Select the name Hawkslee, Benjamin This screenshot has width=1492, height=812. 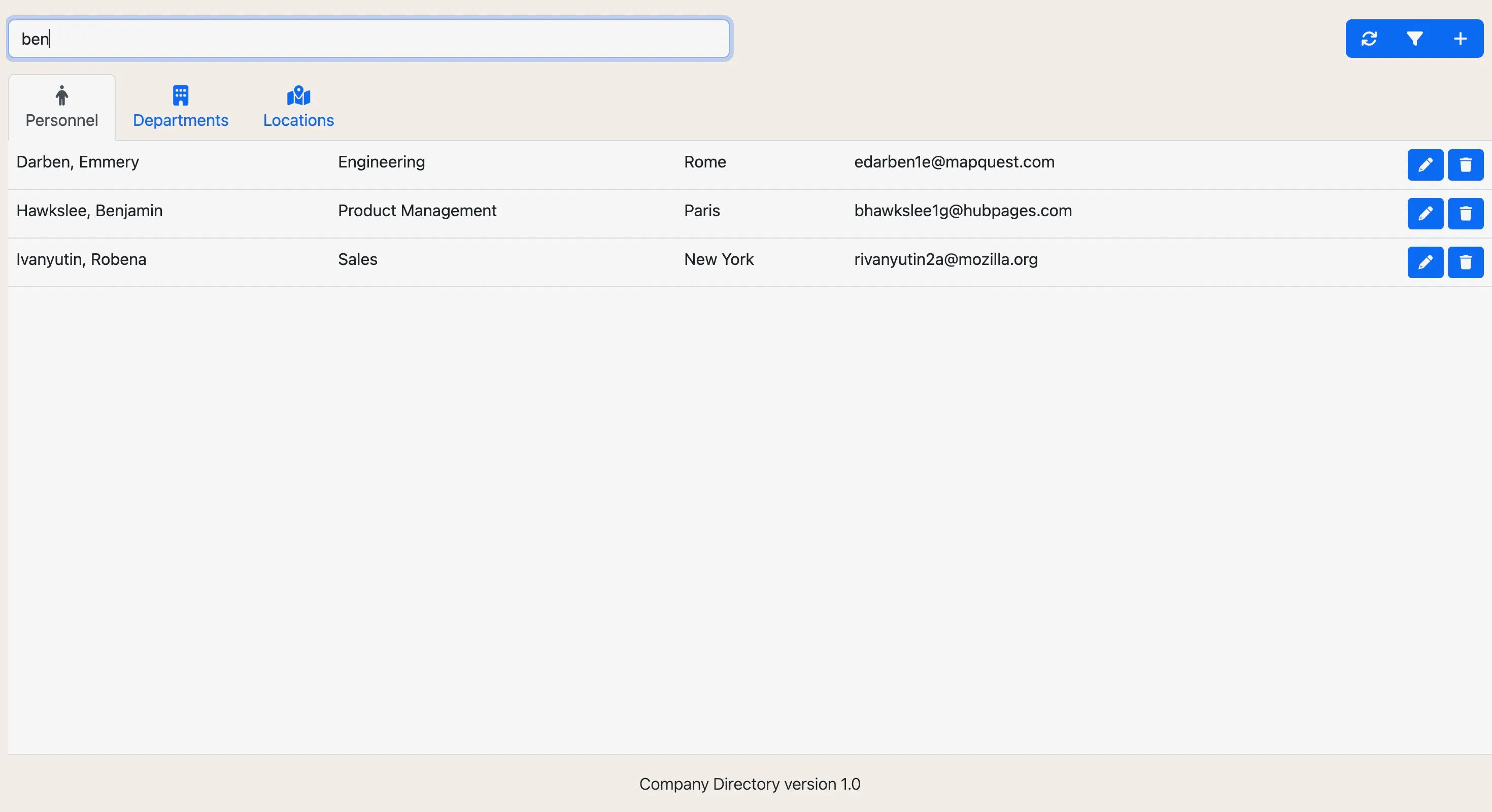coord(89,210)
